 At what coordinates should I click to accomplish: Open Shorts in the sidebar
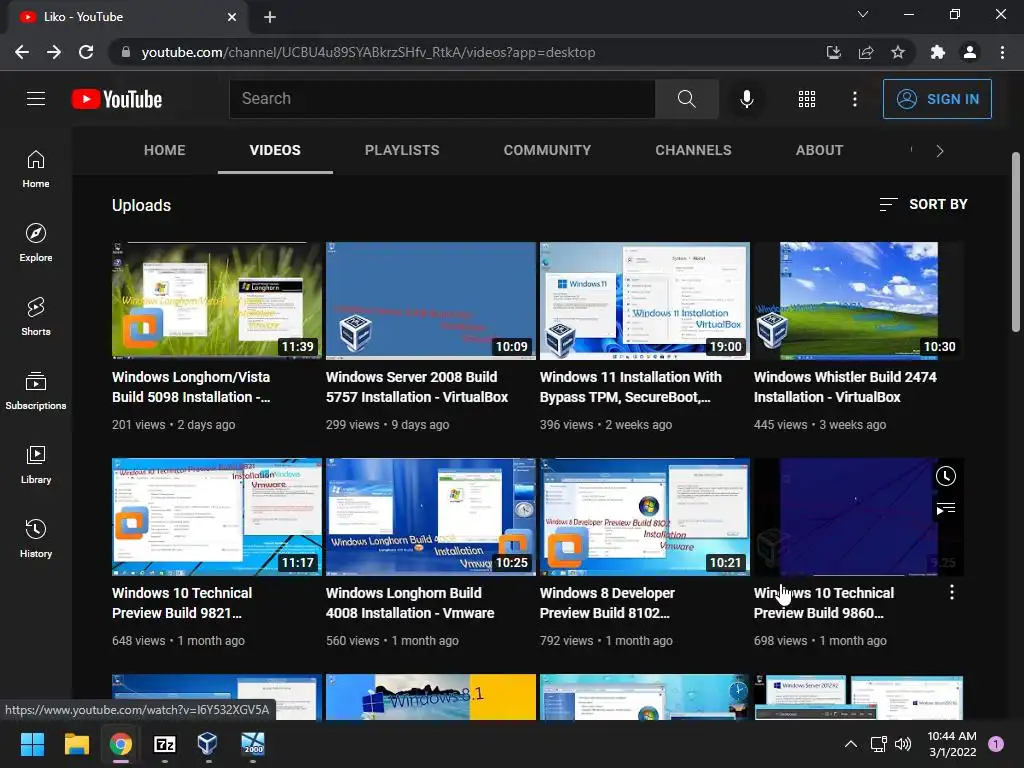36,317
